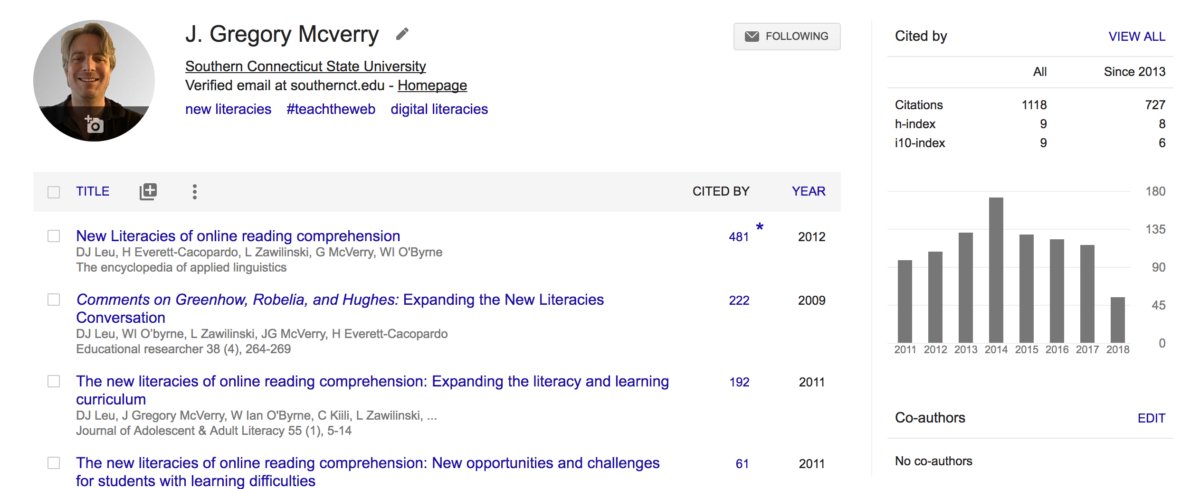
Task: Click the 2014 bar in citations chart
Action: (996, 269)
